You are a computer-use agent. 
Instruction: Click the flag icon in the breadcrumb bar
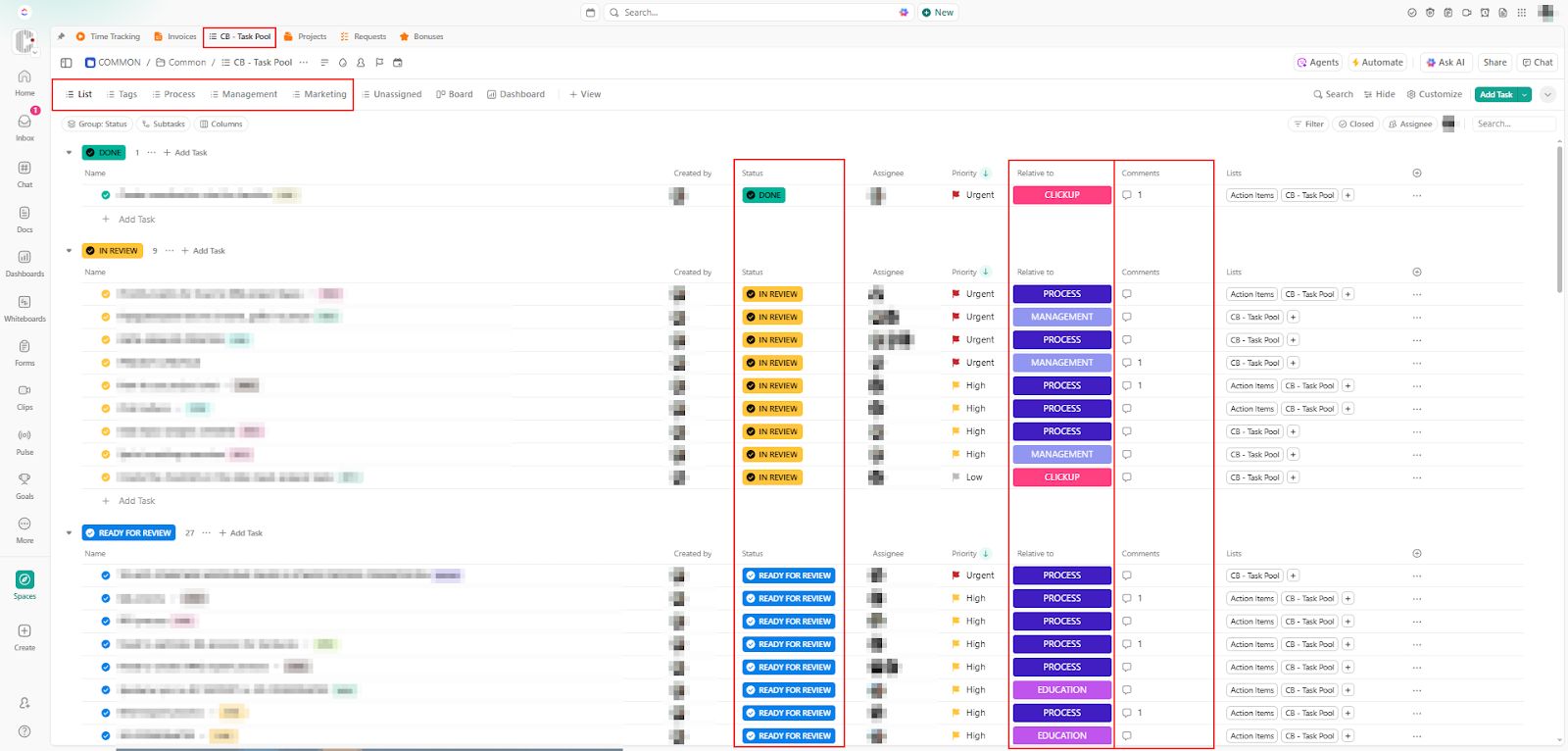pos(379,63)
